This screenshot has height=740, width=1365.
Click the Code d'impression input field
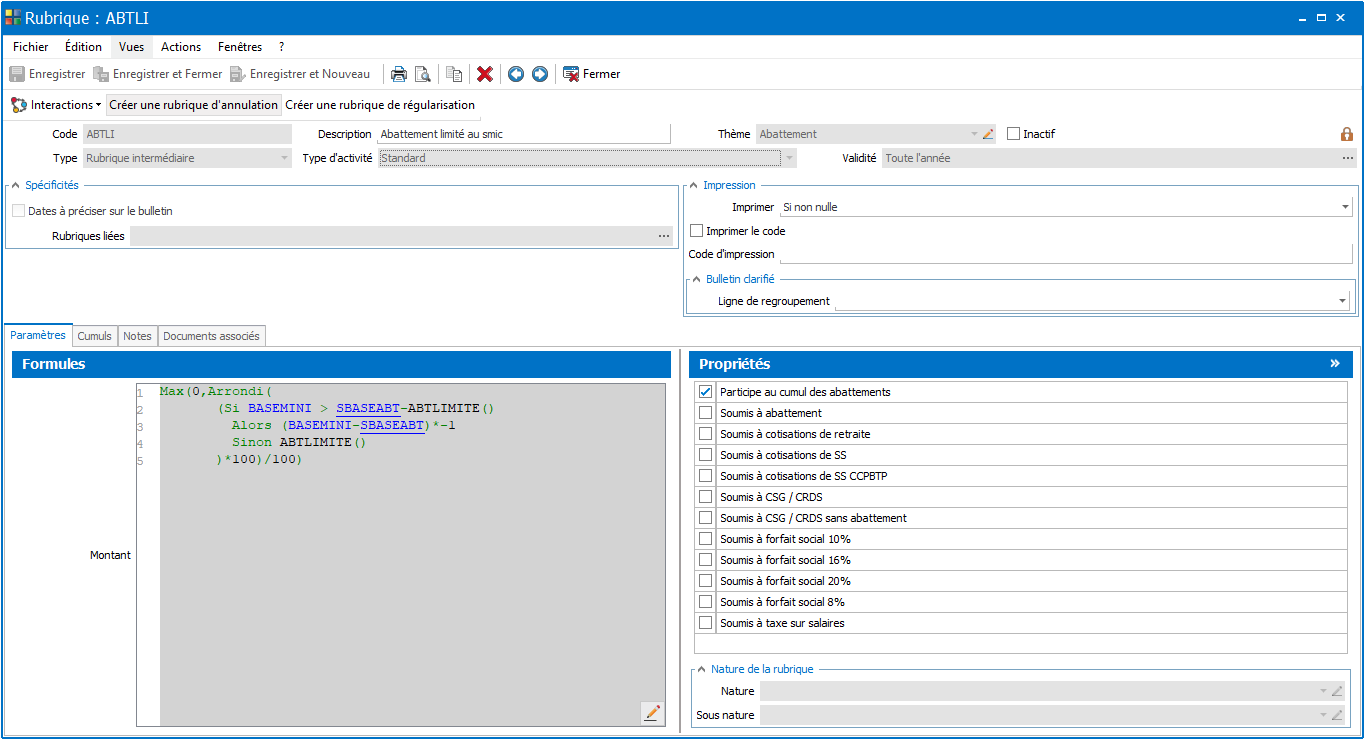[x=1066, y=254]
